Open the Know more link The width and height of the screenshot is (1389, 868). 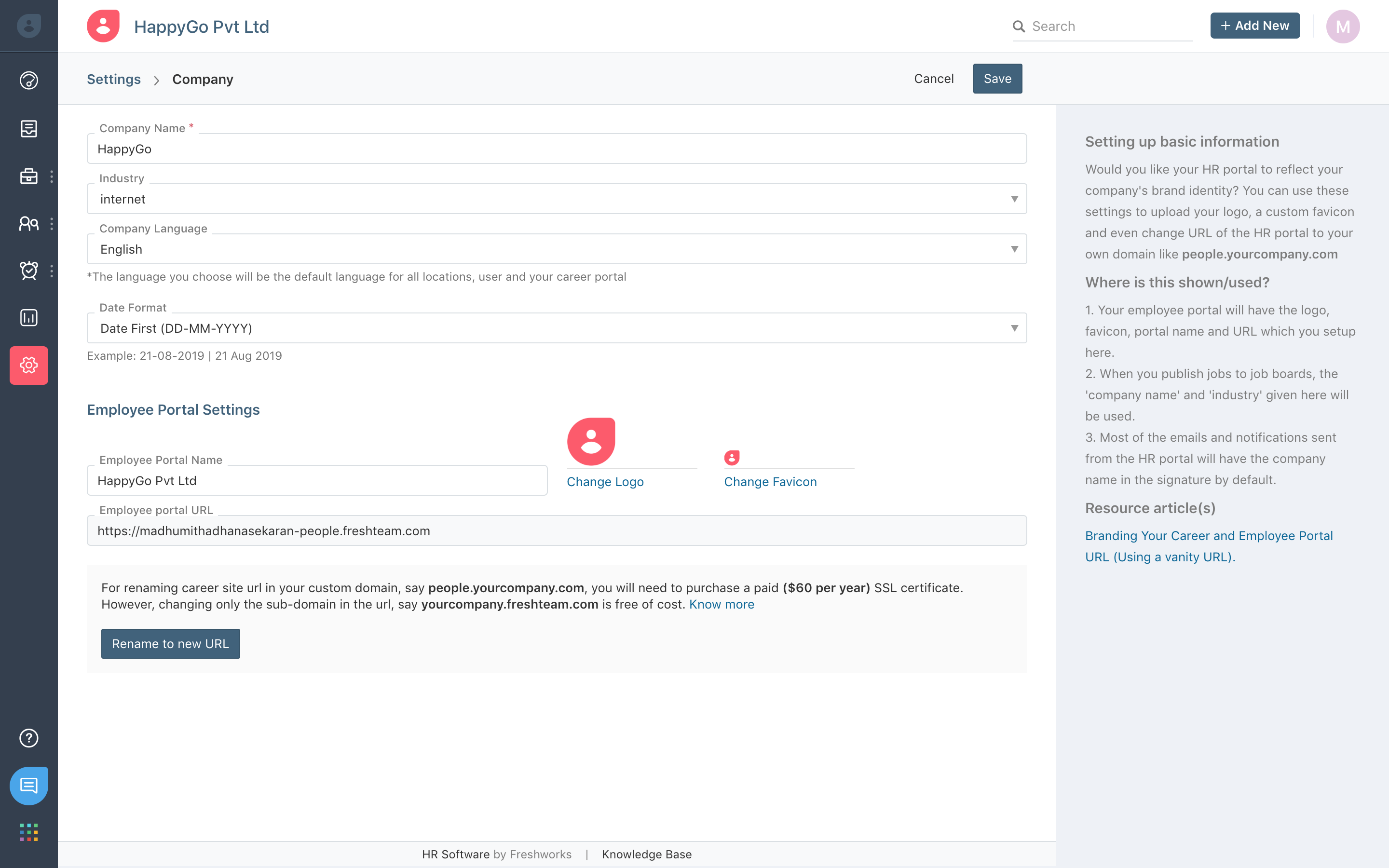click(x=722, y=604)
